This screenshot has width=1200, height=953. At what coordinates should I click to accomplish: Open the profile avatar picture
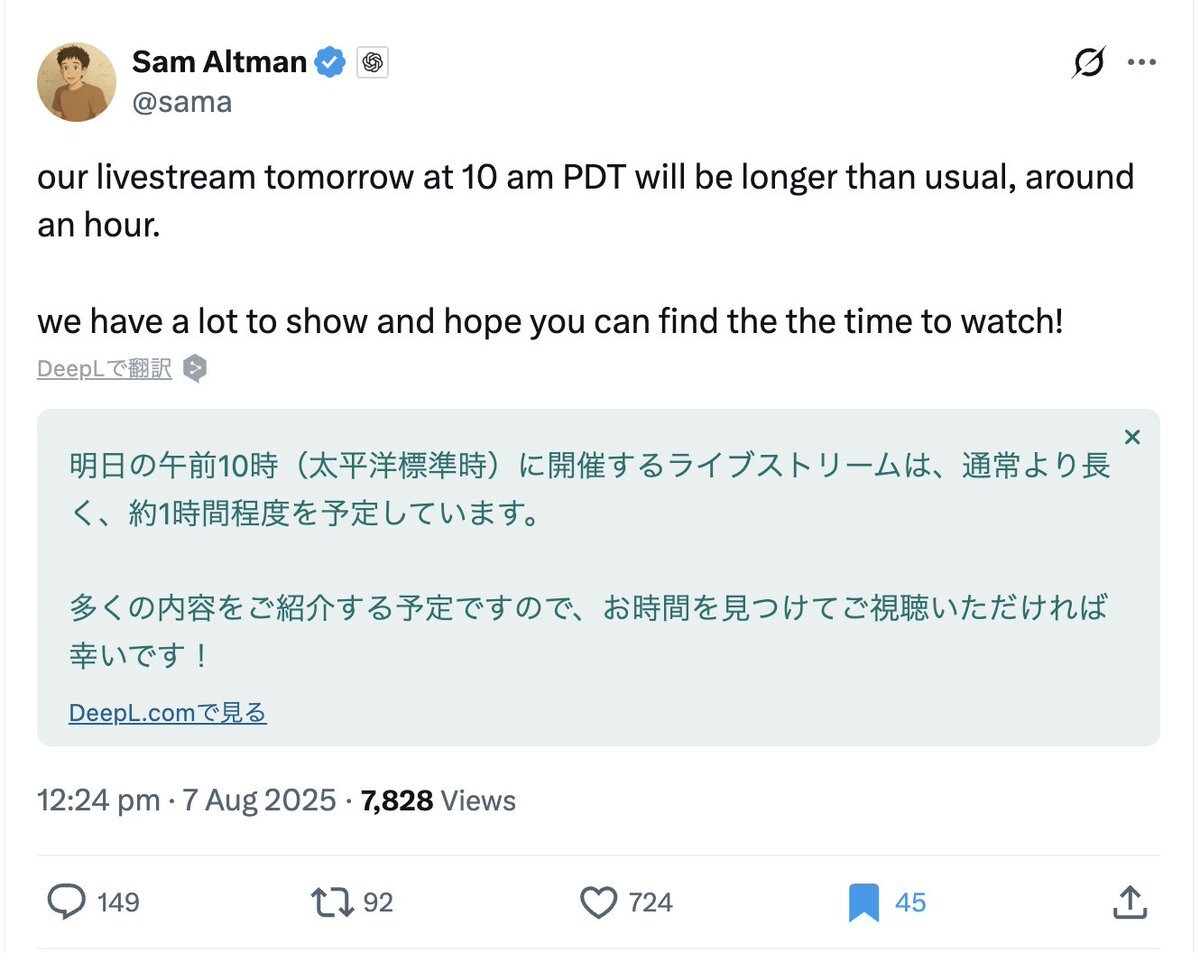pos(77,82)
